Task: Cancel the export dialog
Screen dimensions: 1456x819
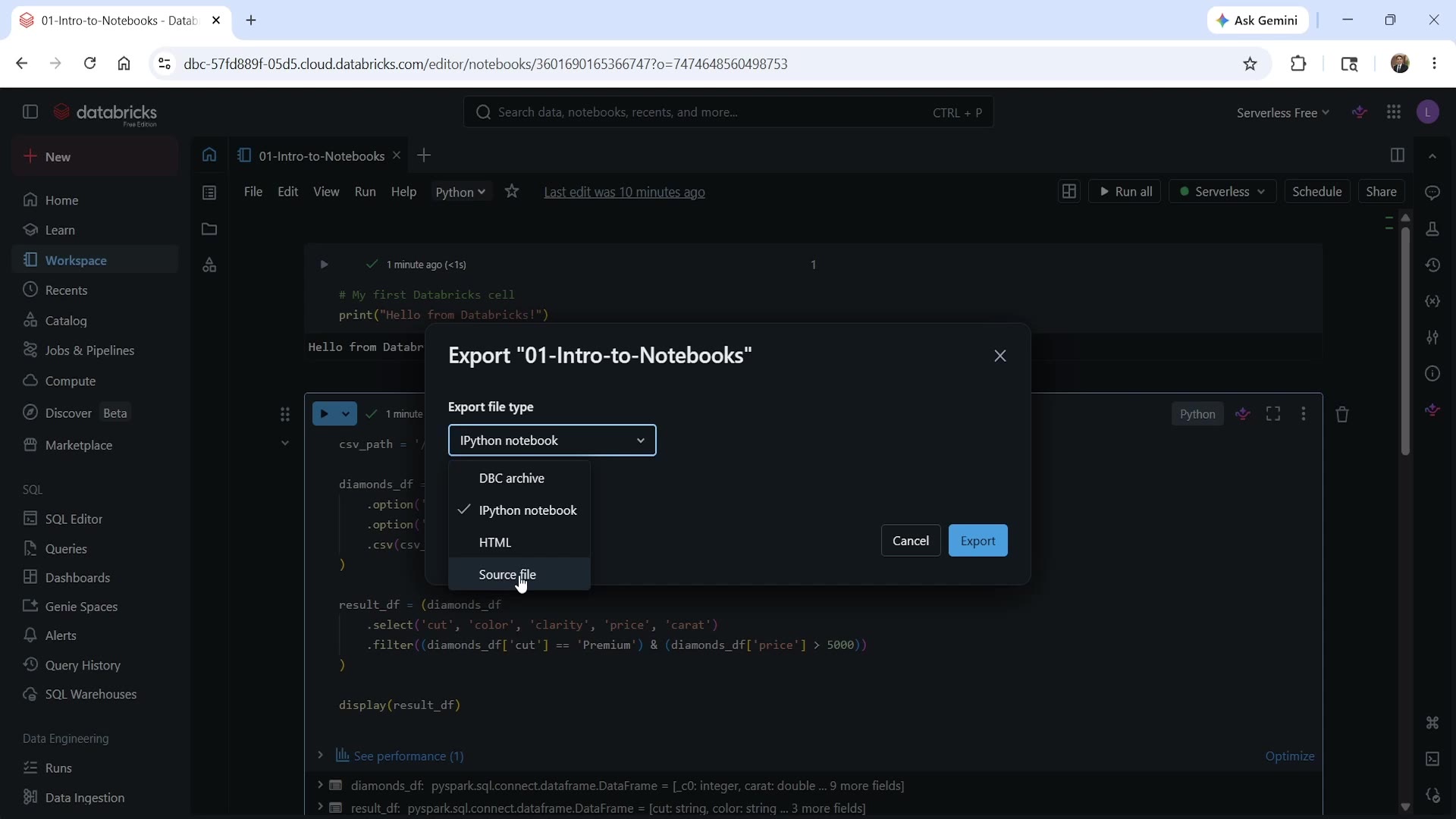Action: click(x=911, y=541)
